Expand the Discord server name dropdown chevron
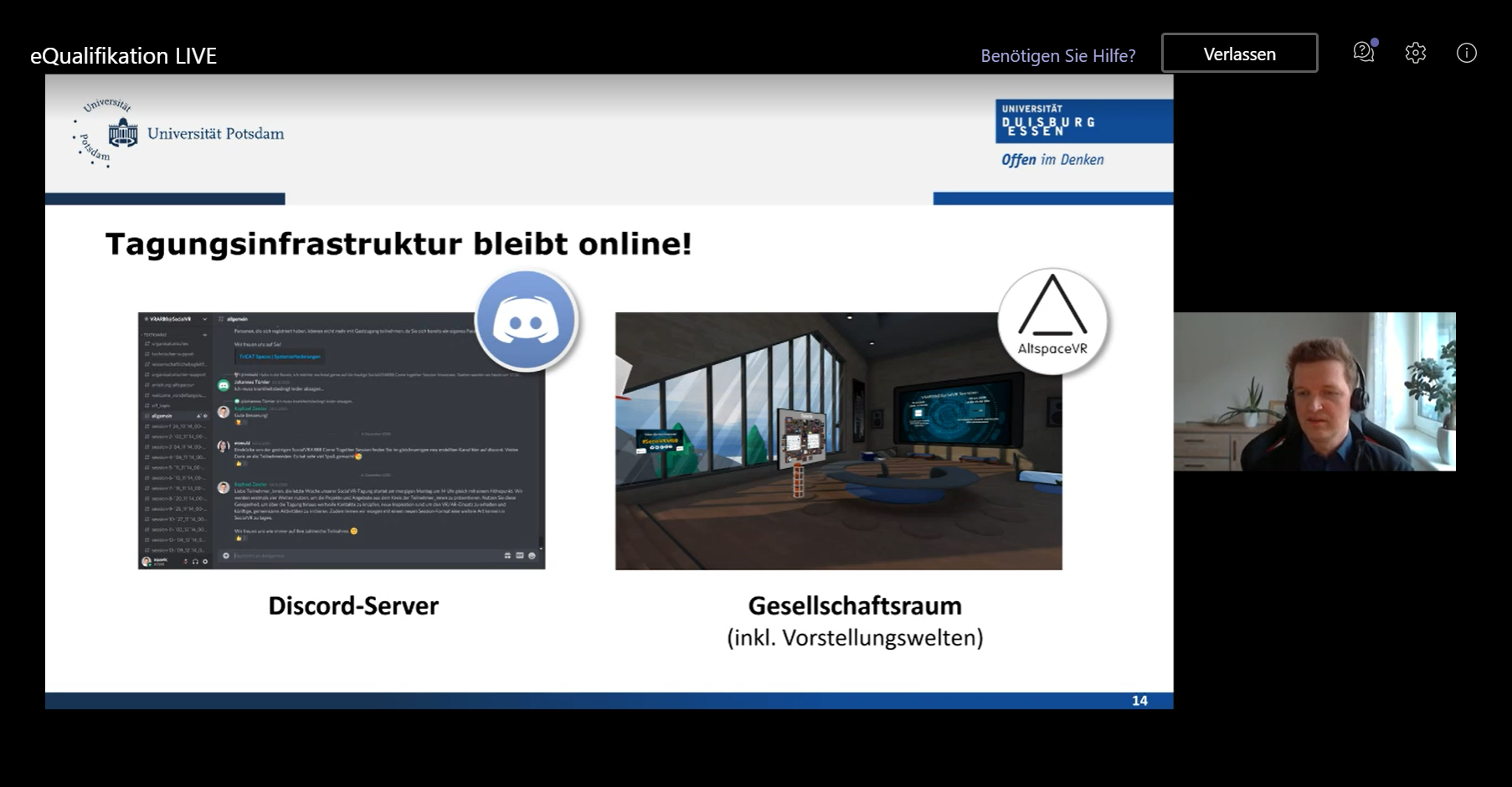The height and width of the screenshot is (787, 1512). pyautogui.click(x=204, y=319)
